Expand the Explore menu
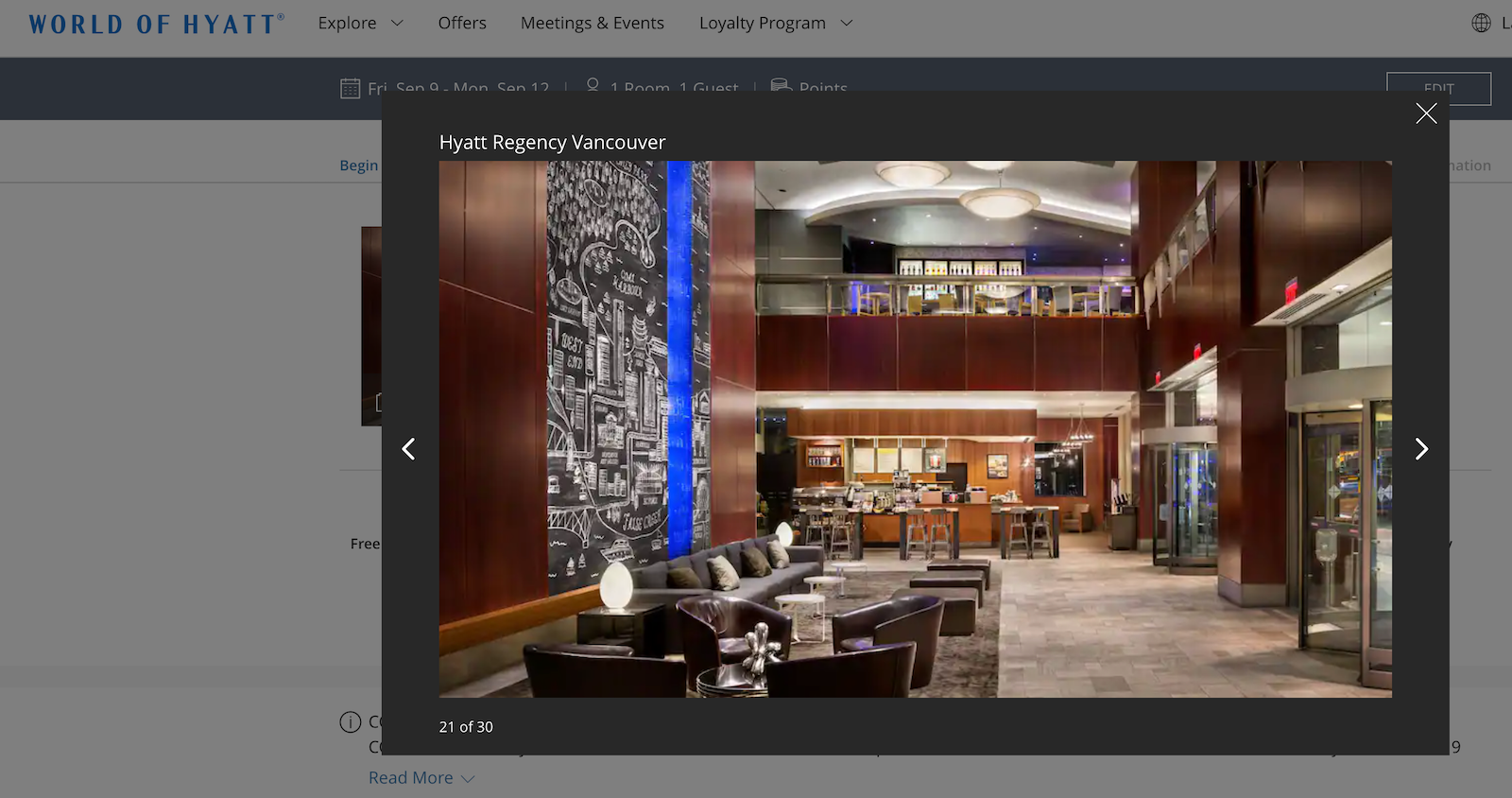This screenshot has height=798, width=1512. coord(360,23)
